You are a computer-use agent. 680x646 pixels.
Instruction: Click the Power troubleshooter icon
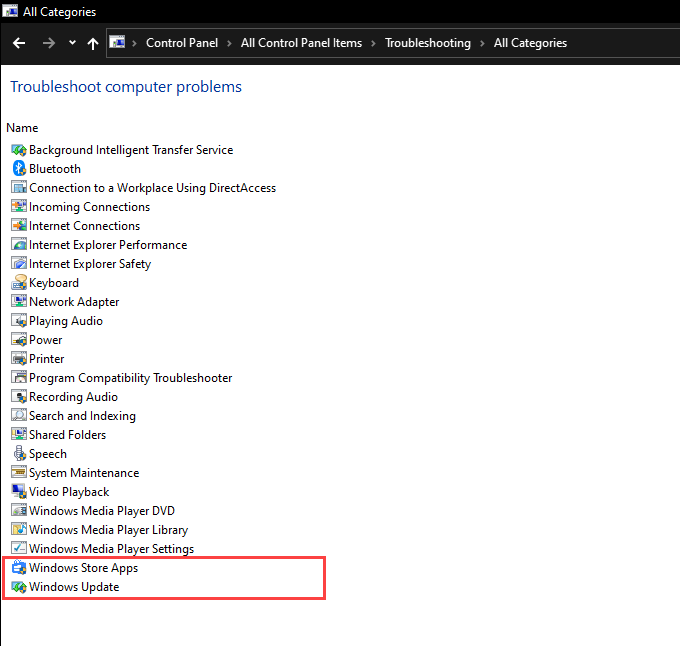coord(19,340)
